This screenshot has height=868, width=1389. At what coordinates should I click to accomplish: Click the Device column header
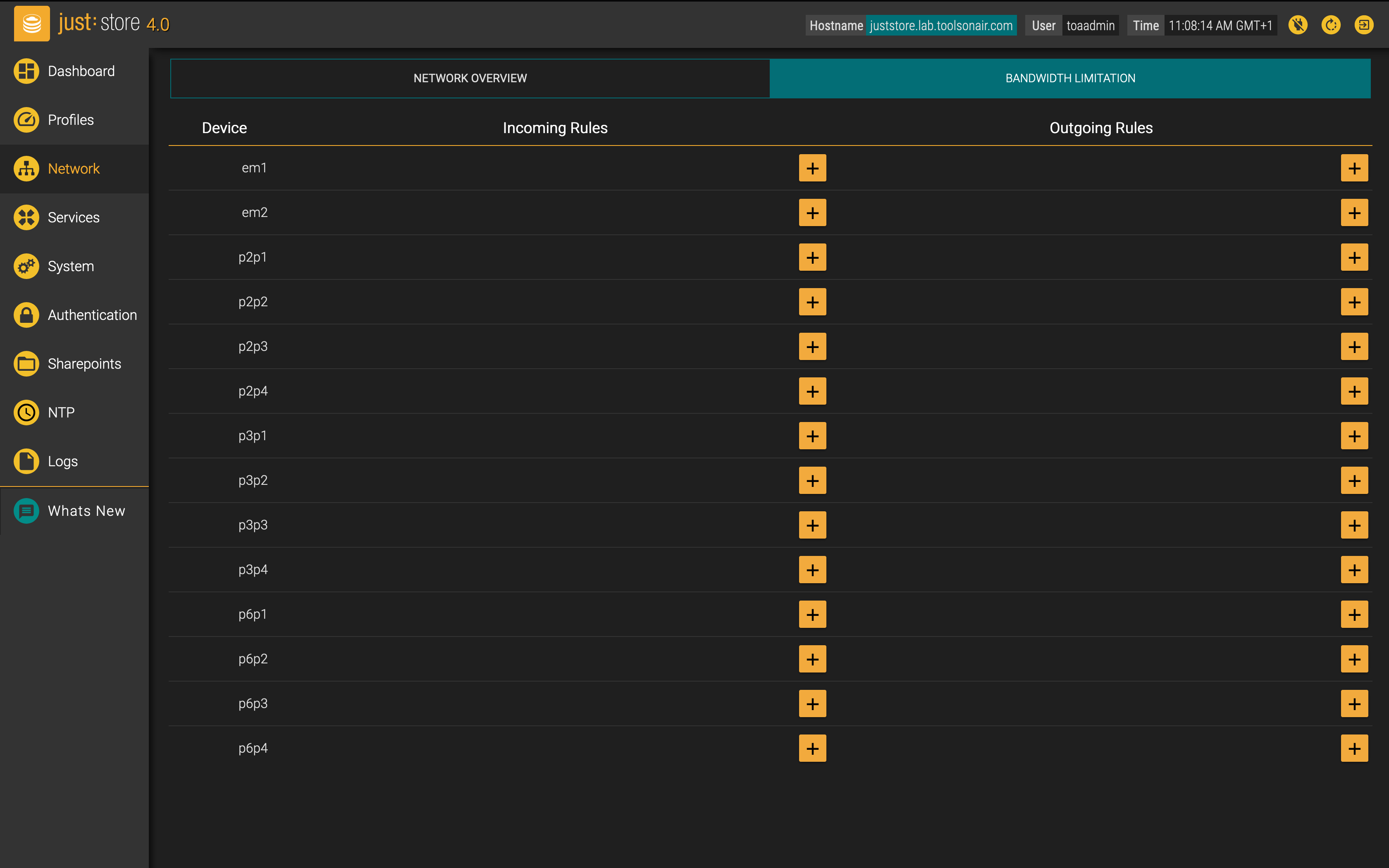pyautogui.click(x=224, y=127)
